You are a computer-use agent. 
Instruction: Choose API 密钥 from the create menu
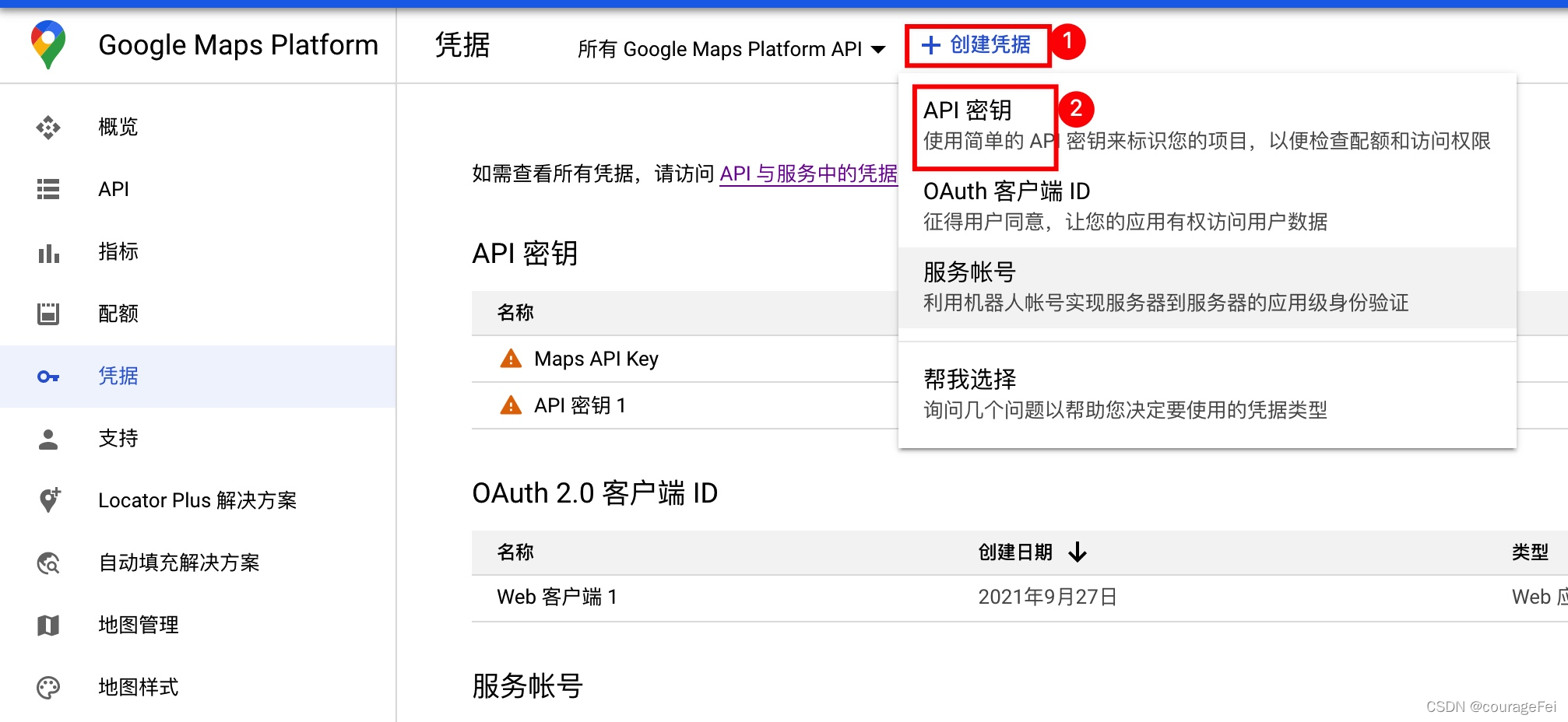[x=1207, y=126]
